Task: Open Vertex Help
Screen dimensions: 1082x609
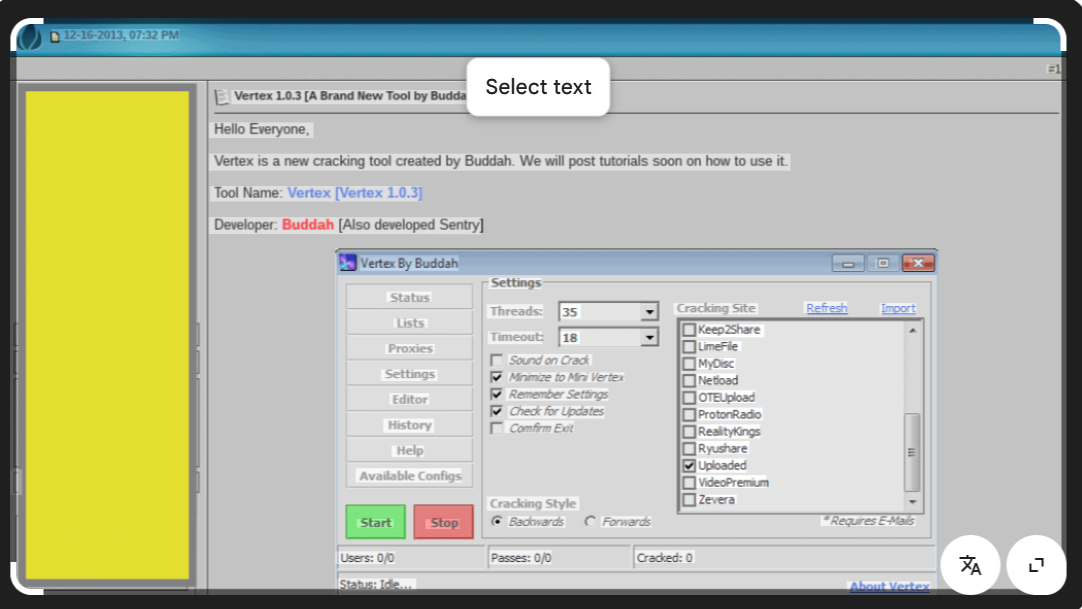Action: click(409, 449)
